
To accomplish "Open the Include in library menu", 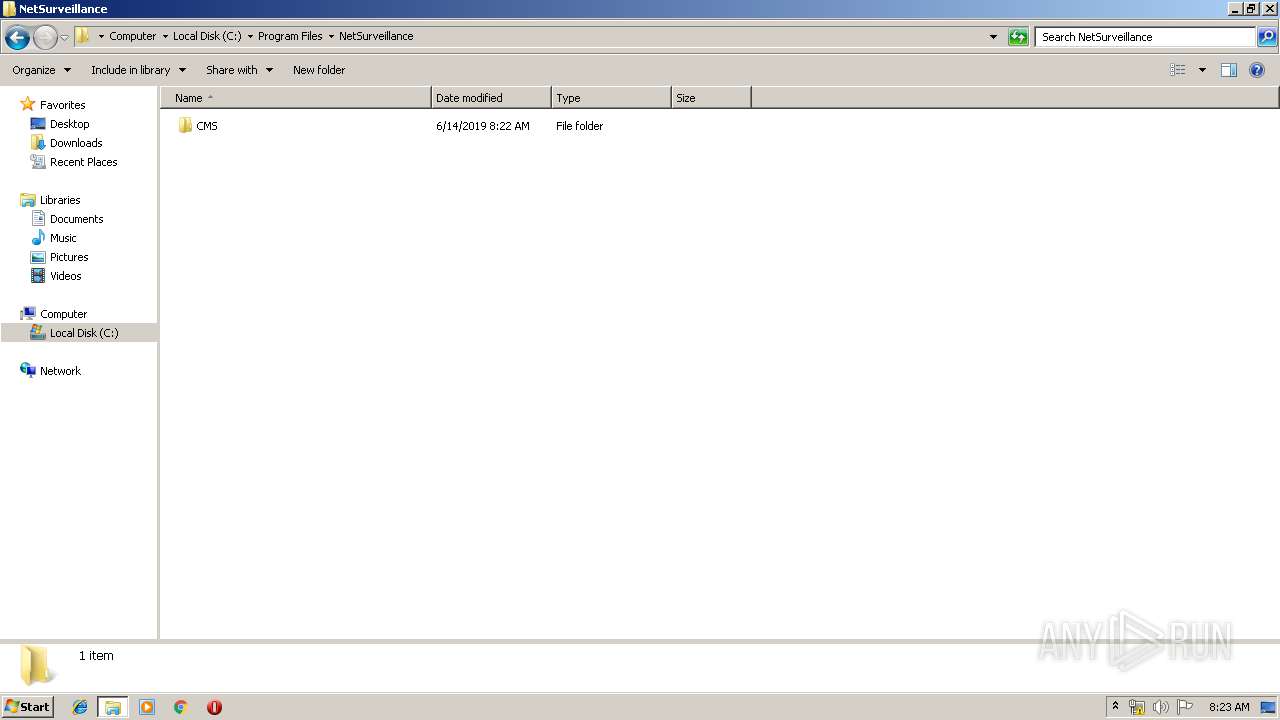I will pos(138,70).
